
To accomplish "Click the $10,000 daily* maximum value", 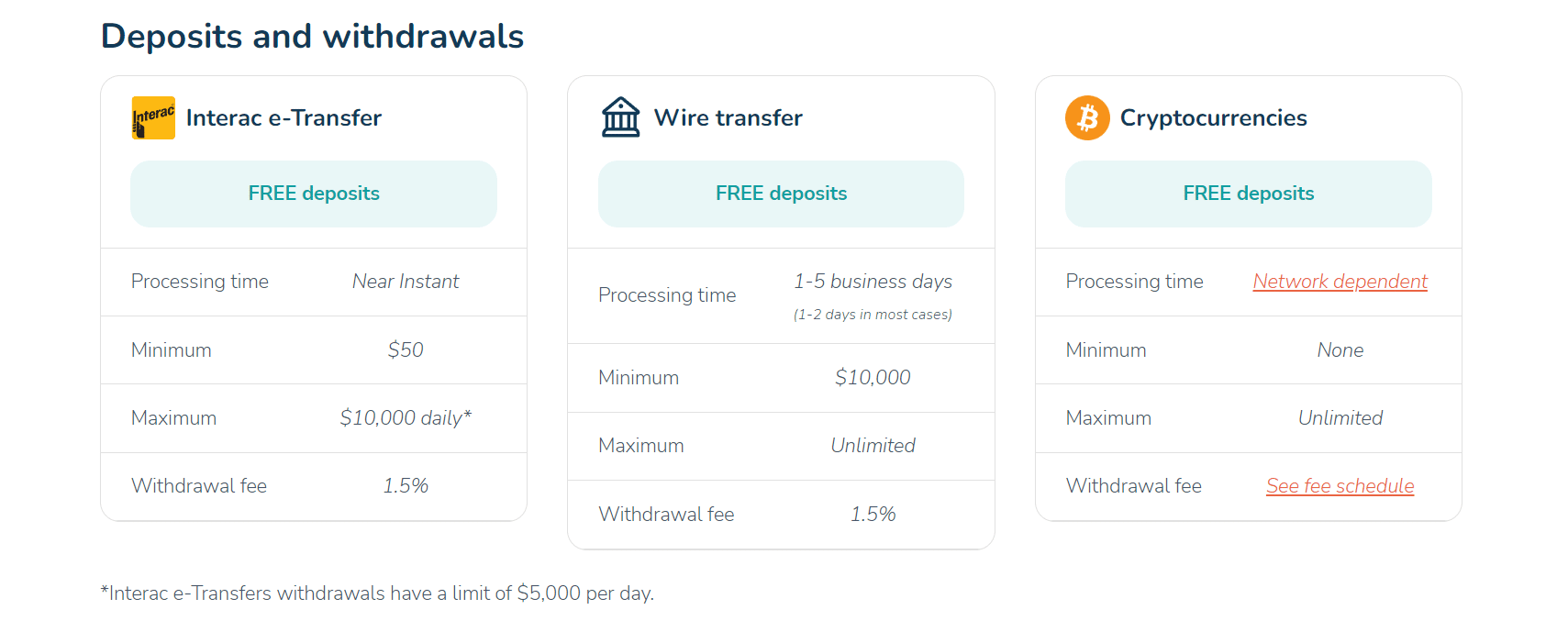I will coord(406,418).
